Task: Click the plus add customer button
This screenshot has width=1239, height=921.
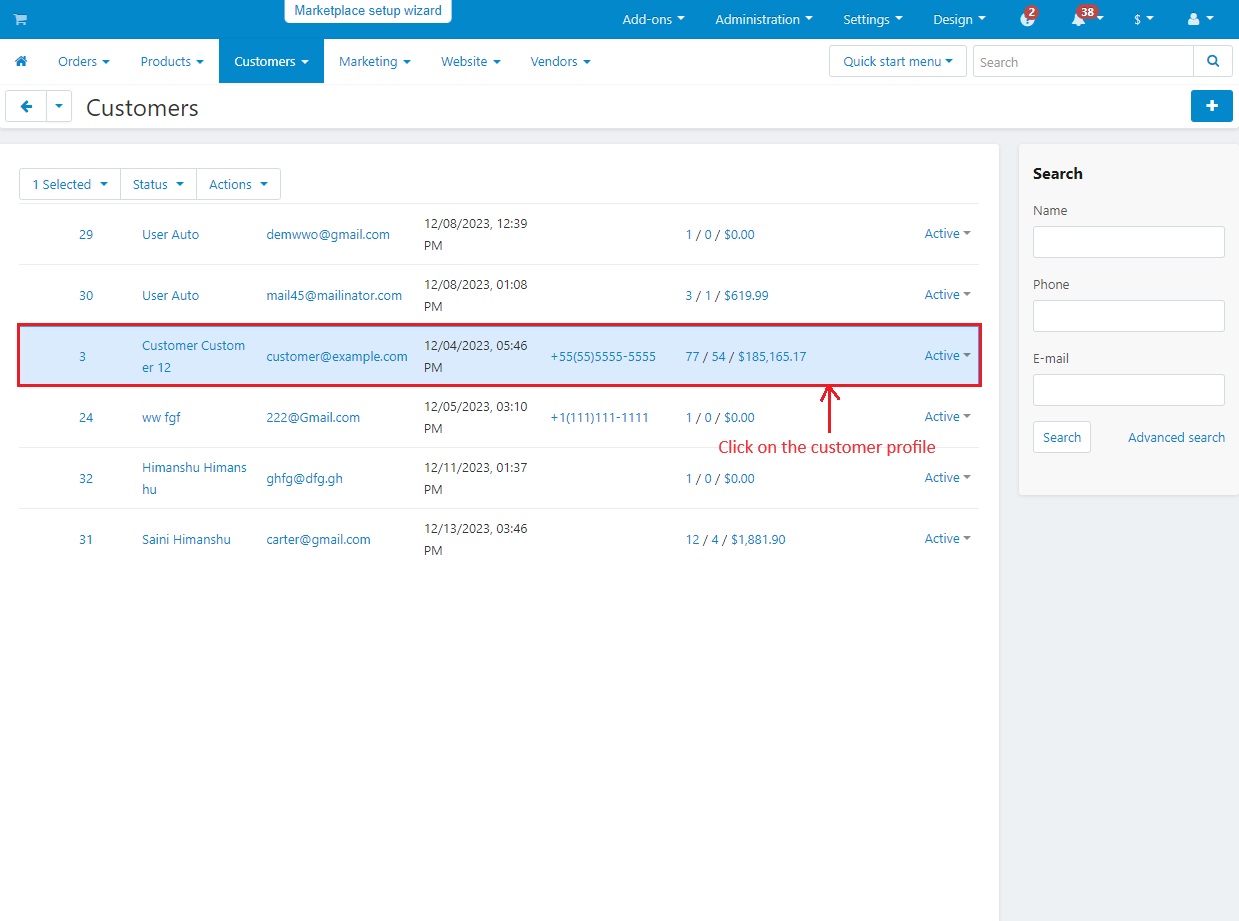Action: coord(1211,106)
